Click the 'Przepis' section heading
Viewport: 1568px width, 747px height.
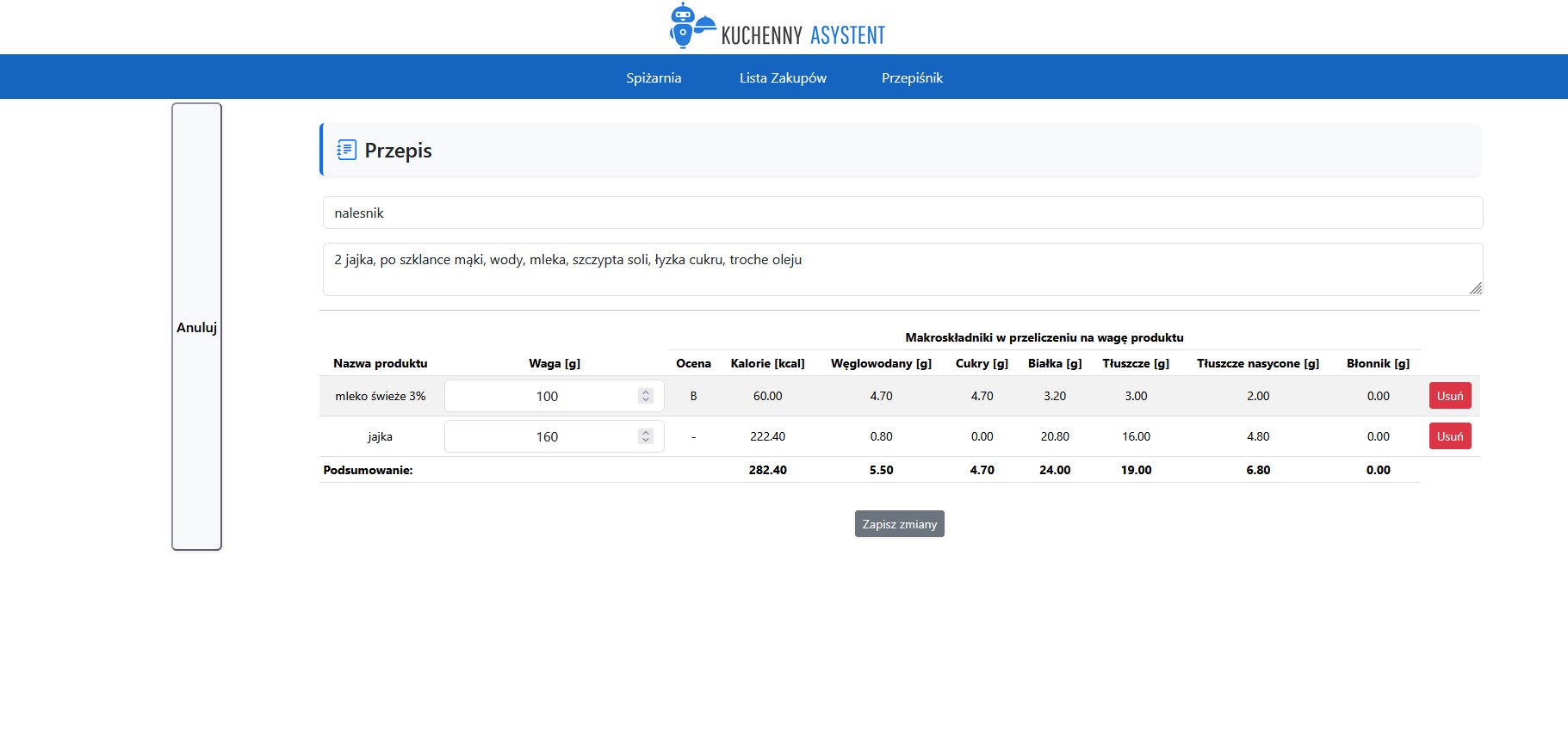[x=398, y=150]
